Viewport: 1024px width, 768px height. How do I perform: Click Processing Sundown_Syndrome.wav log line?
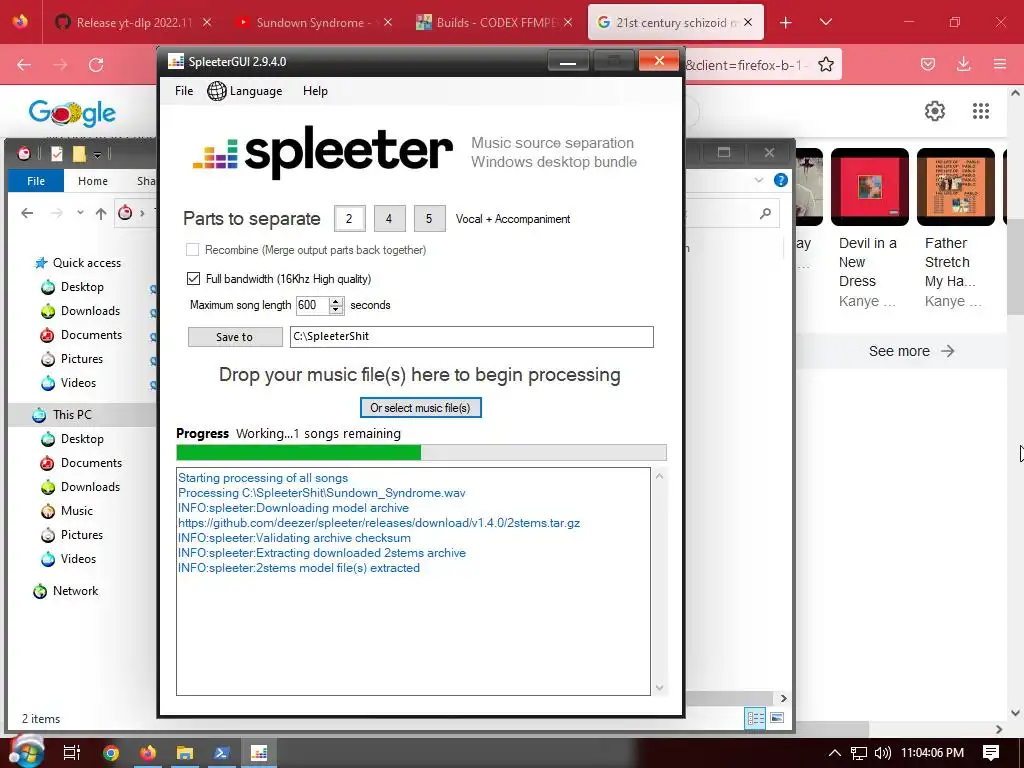[321, 492]
